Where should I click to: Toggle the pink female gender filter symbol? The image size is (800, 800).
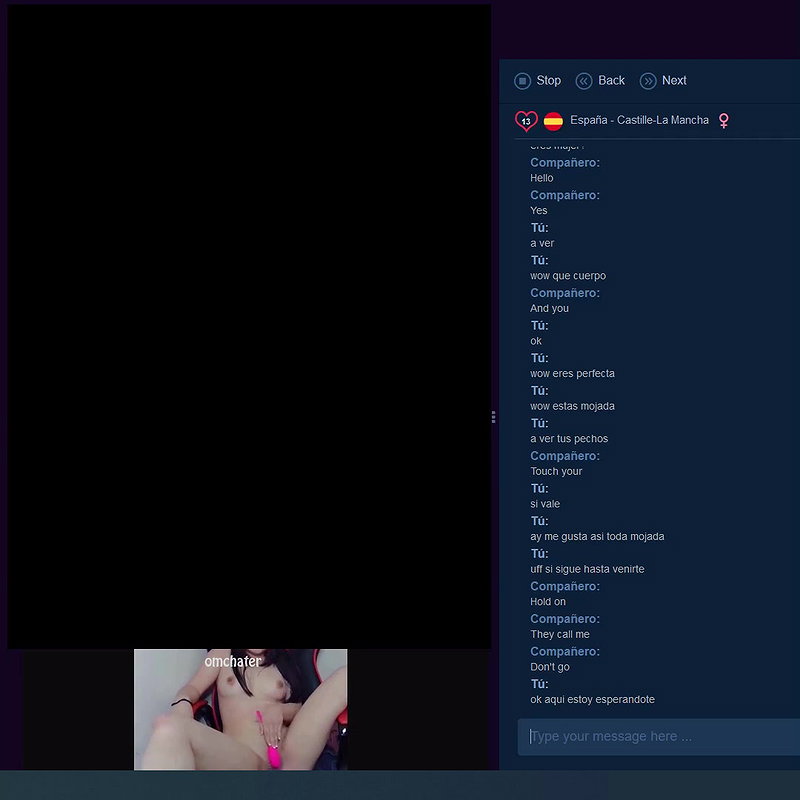pos(723,120)
